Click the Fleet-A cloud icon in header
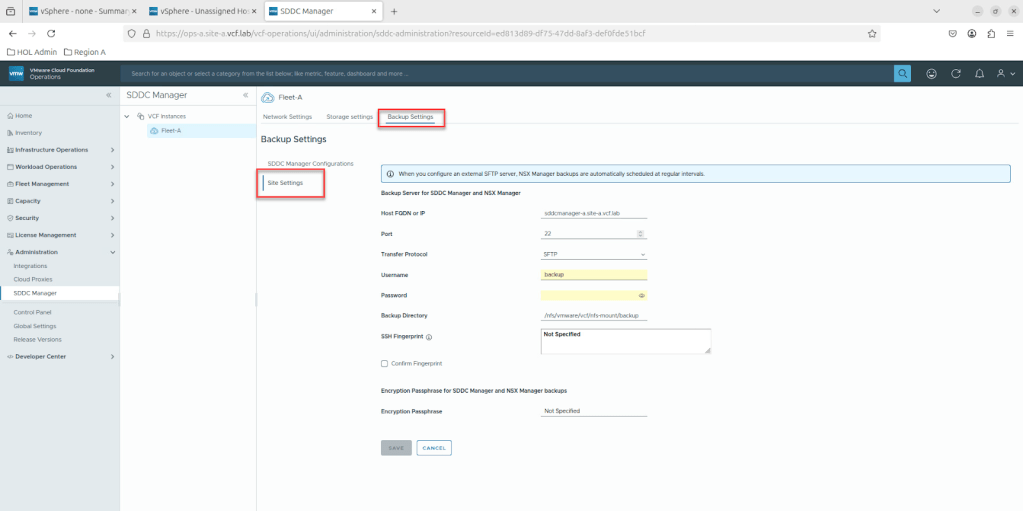 [267, 98]
